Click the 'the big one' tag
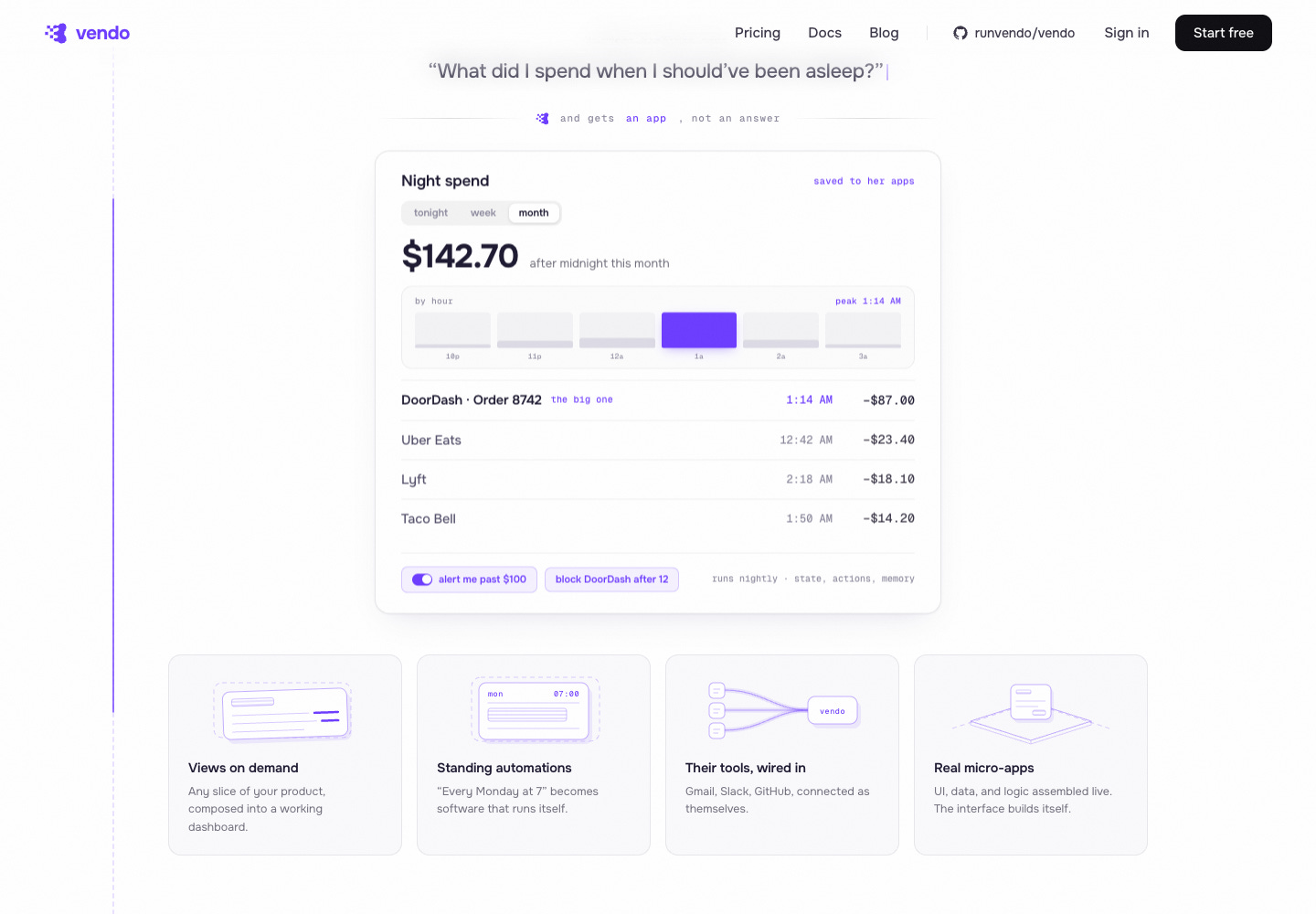The width and height of the screenshot is (1316, 914). coord(582,400)
